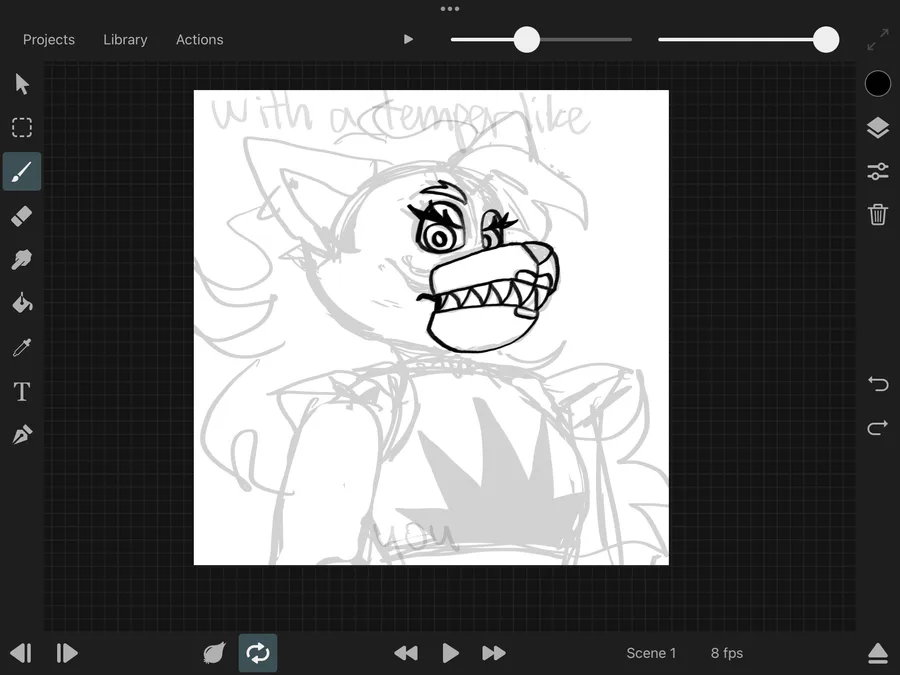
Task: Click the small play triangle beside the sliders
Action: coord(408,39)
